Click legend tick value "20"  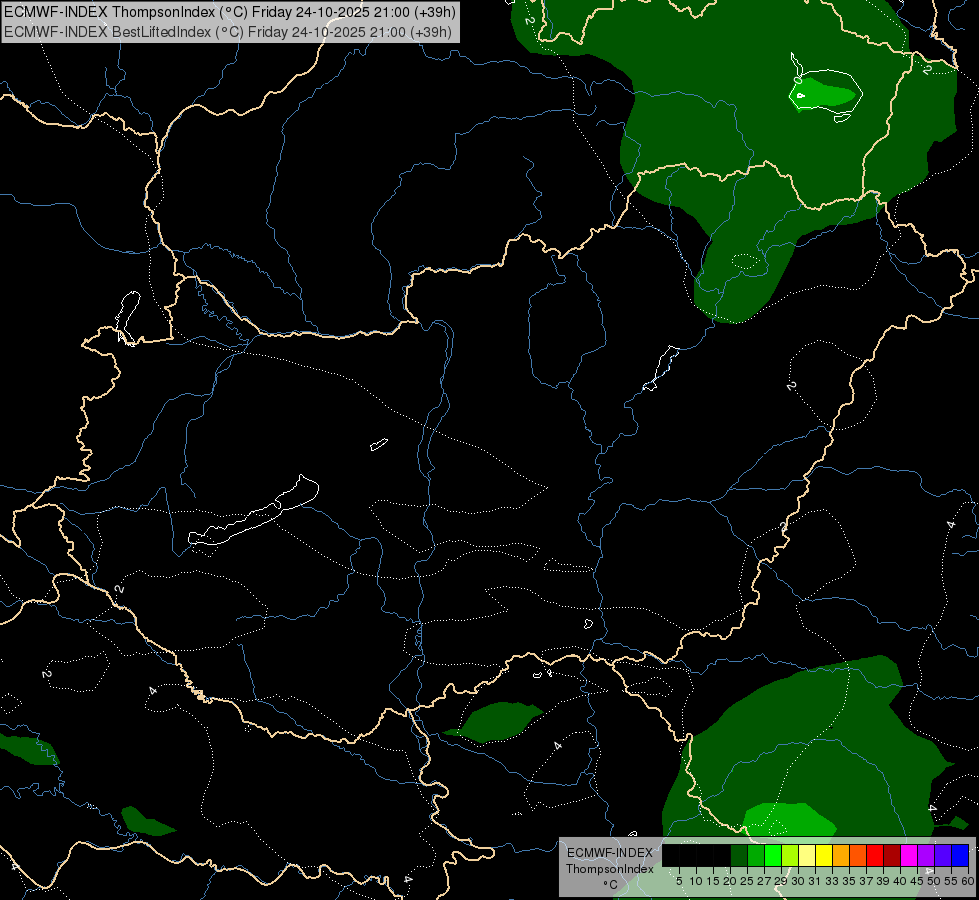pos(730,881)
